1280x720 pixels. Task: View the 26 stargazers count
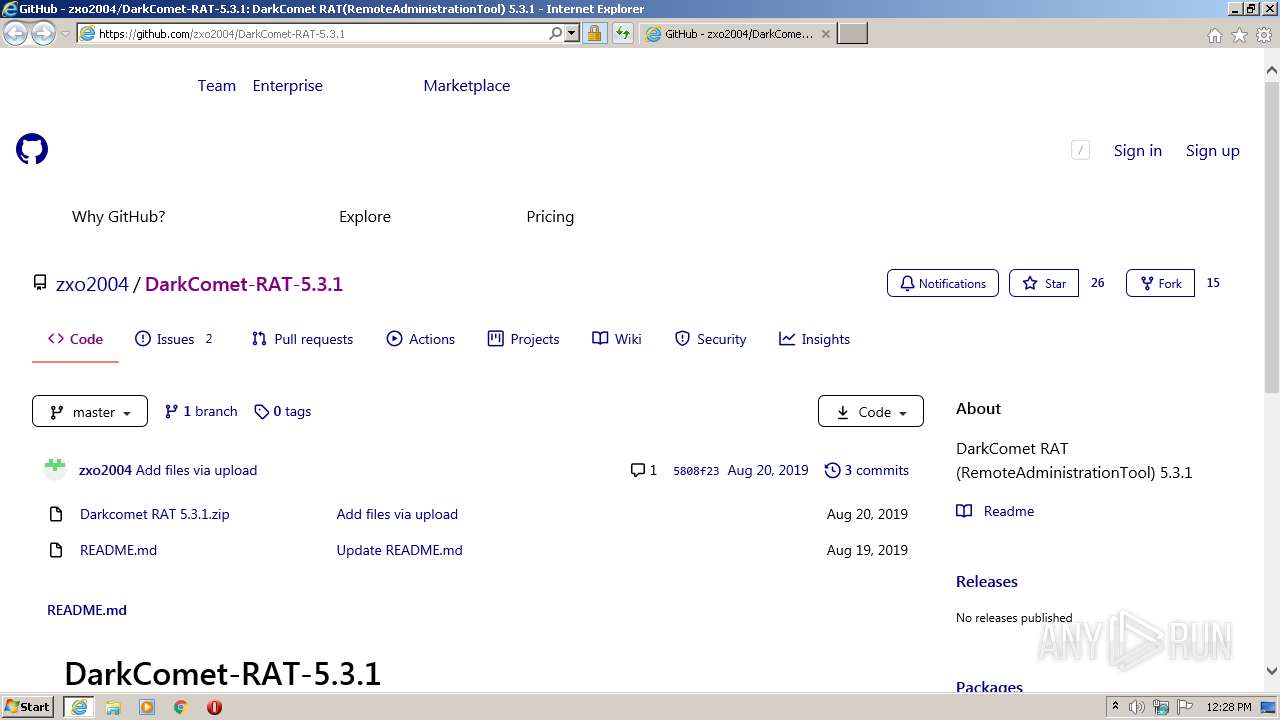(x=1097, y=283)
